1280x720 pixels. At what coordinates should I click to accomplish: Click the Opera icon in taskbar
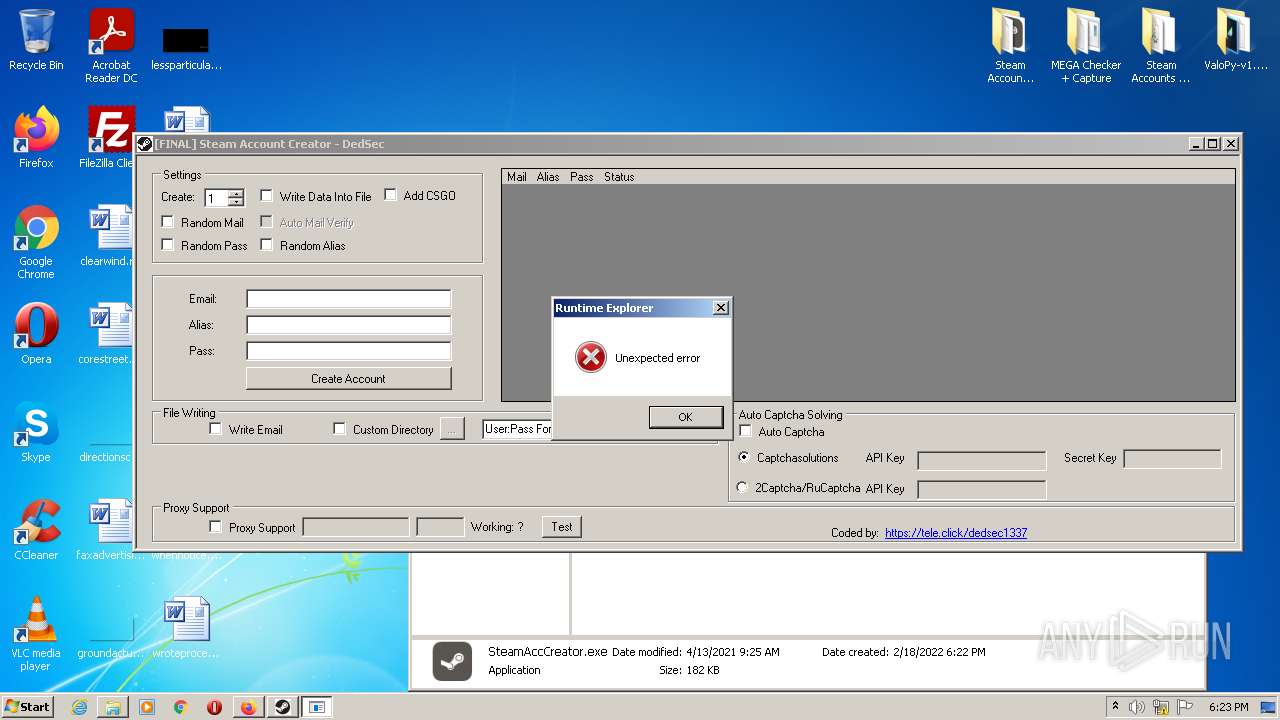[x=214, y=707]
